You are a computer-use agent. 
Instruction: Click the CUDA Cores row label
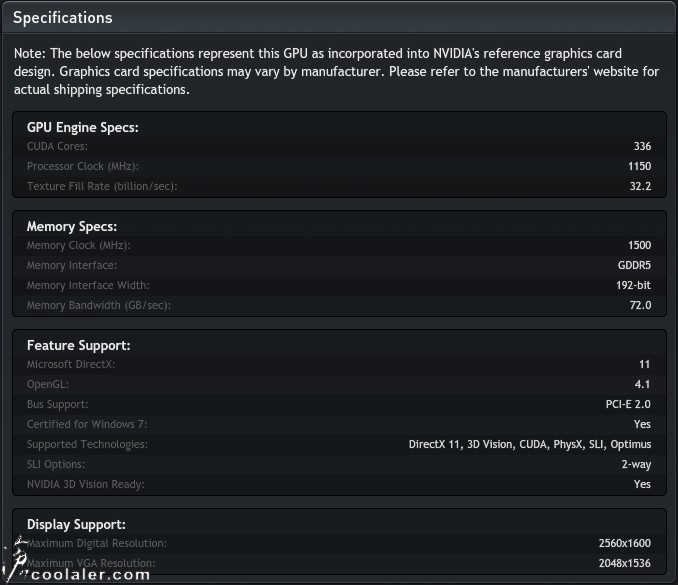coord(57,146)
